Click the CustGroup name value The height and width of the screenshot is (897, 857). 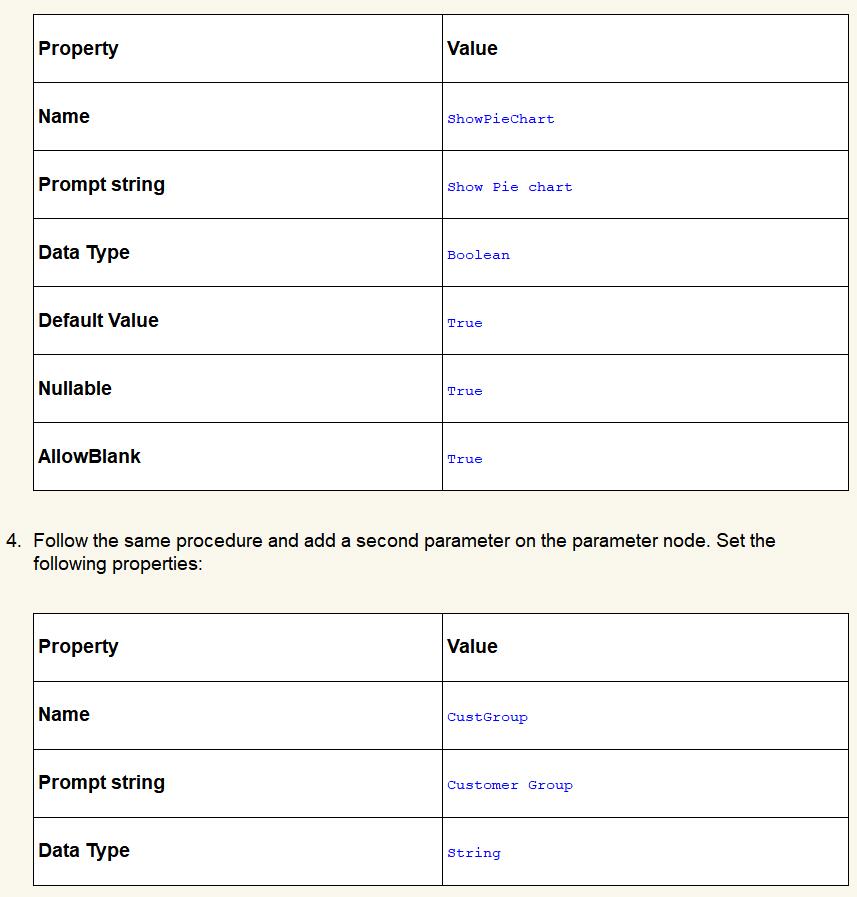[x=487, y=717]
